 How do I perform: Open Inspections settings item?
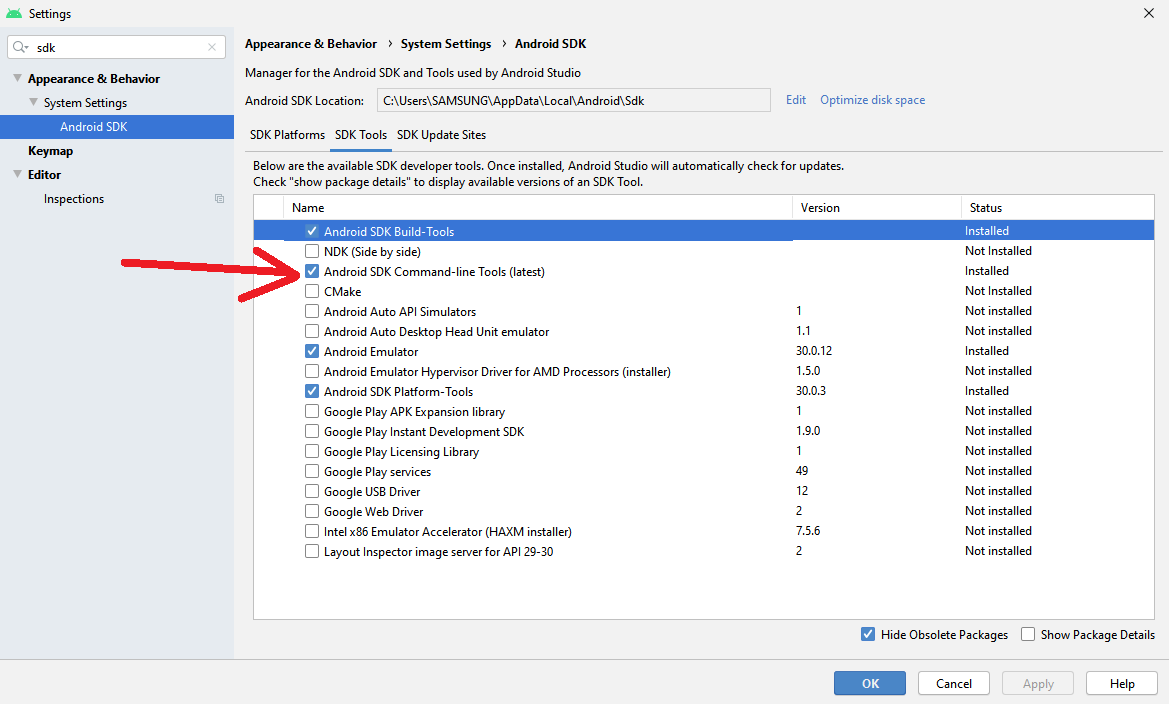(74, 199)
